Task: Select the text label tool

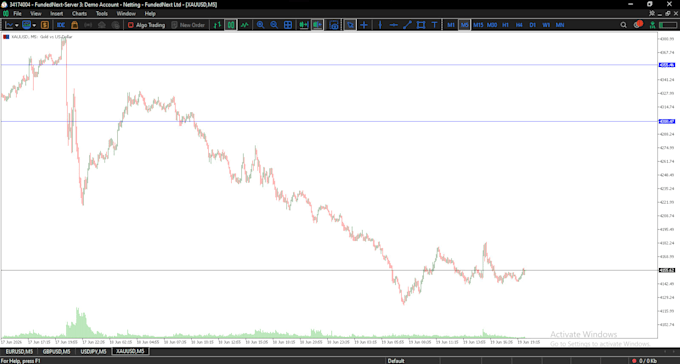Action: (434, 25)
